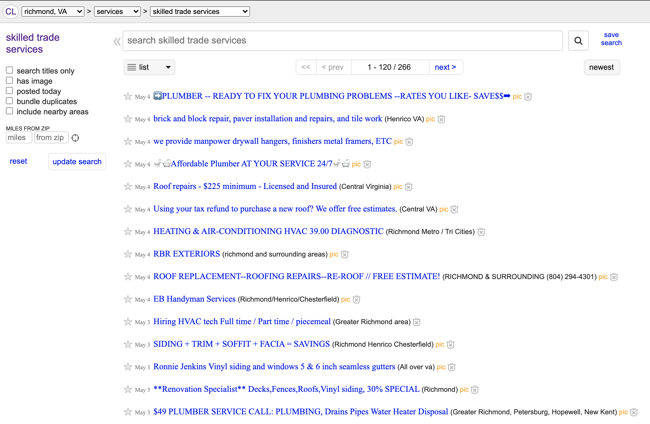This screenshot has height=424, width=650.
Task: Open the richmond, VA location dropdown
Action: coord(53,12)
